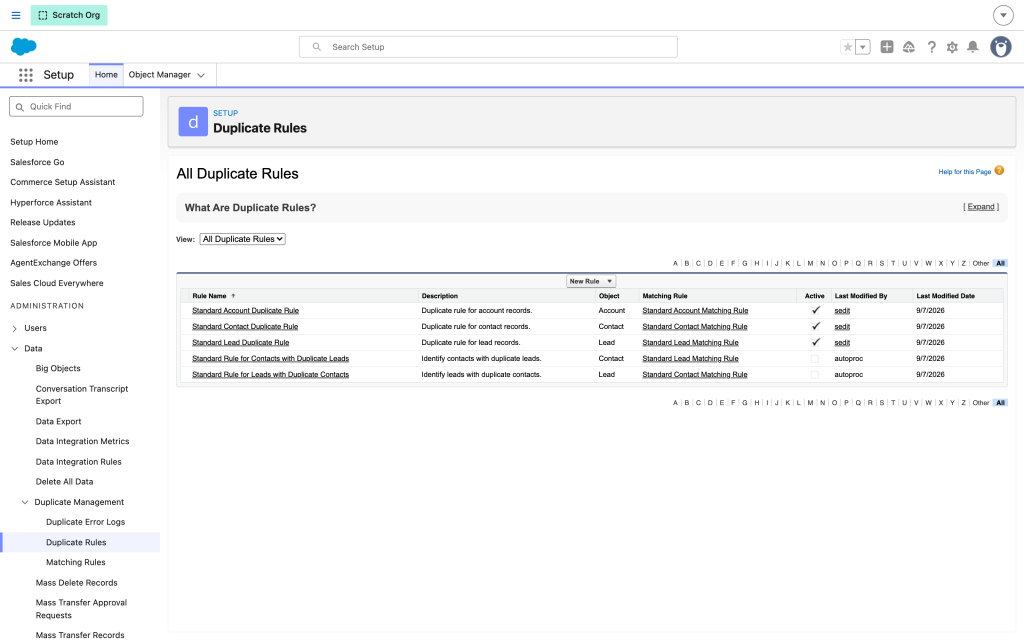Open the App Launcher dots grid

[x=25, y=75]
